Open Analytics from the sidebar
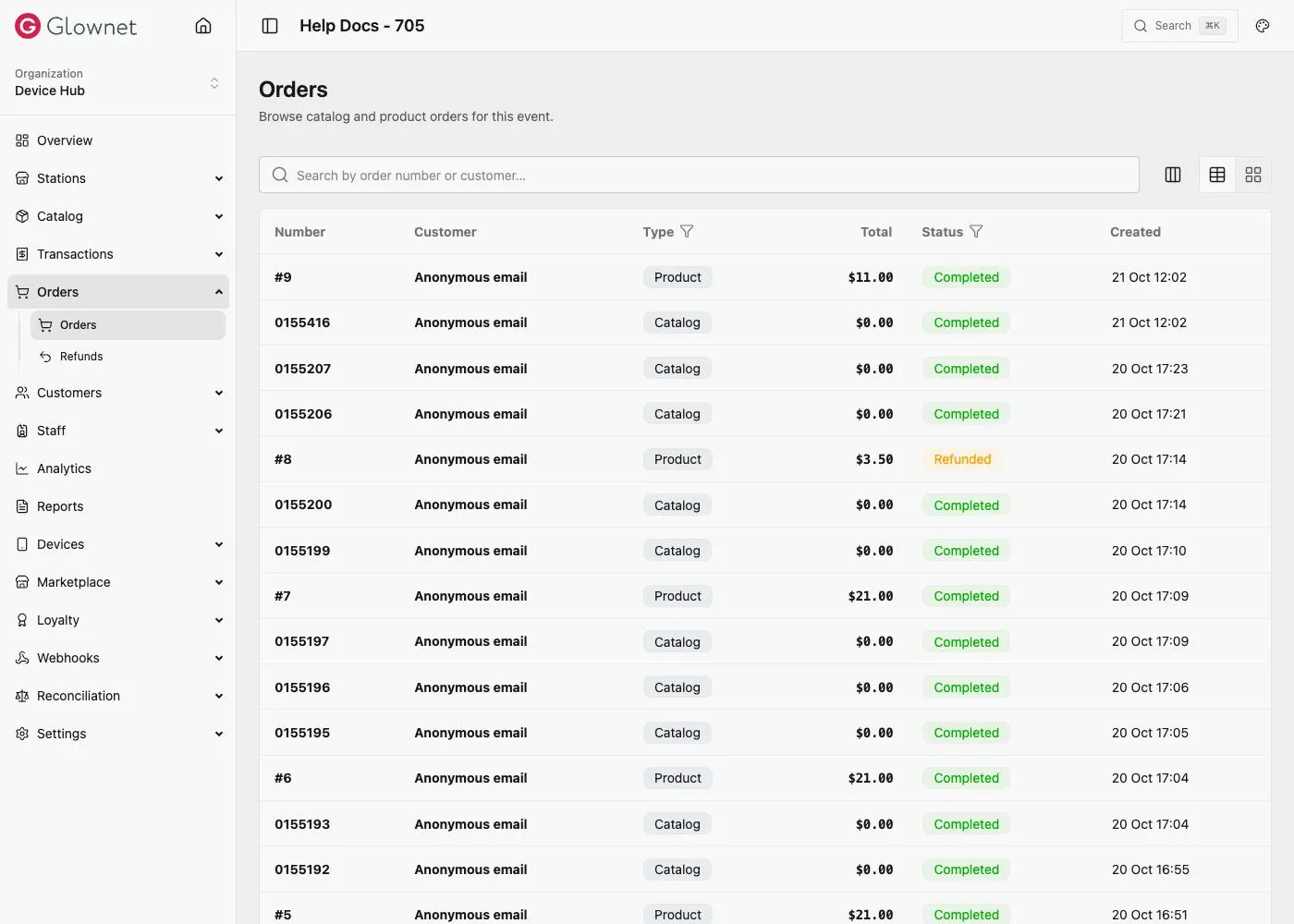Screen dimensions: 1294x924 tap(118, 468)
